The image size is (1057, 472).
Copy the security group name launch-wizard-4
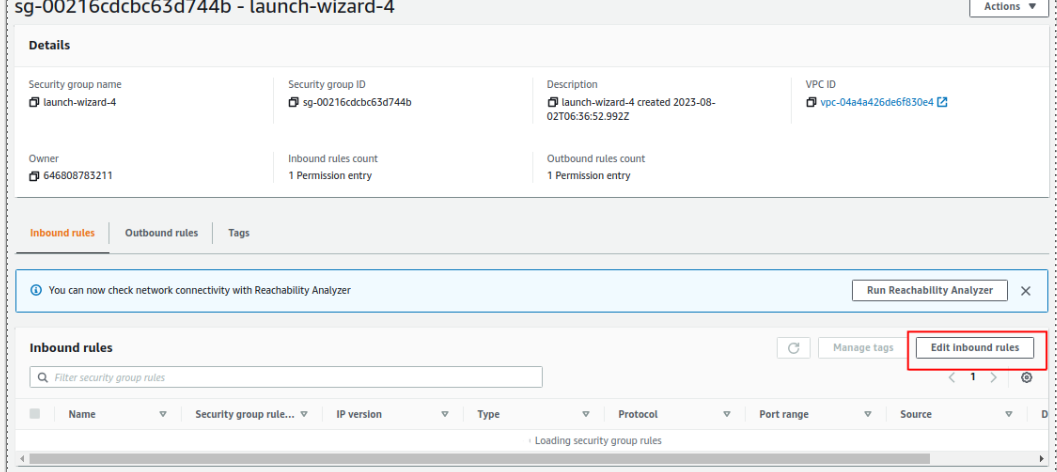tap(34, 102)
